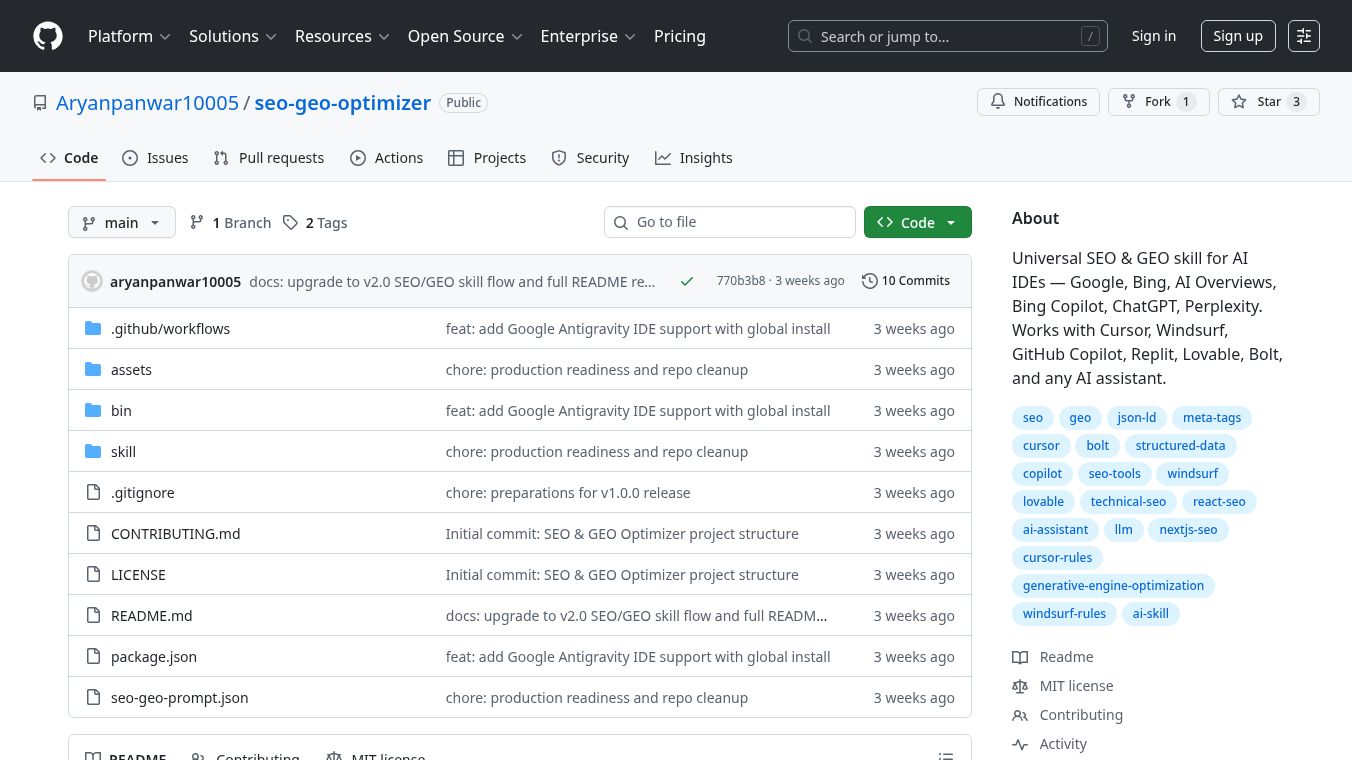1352x760 pixels.
Task: Click the Contributing people icon
Action: pos(1020,715)
